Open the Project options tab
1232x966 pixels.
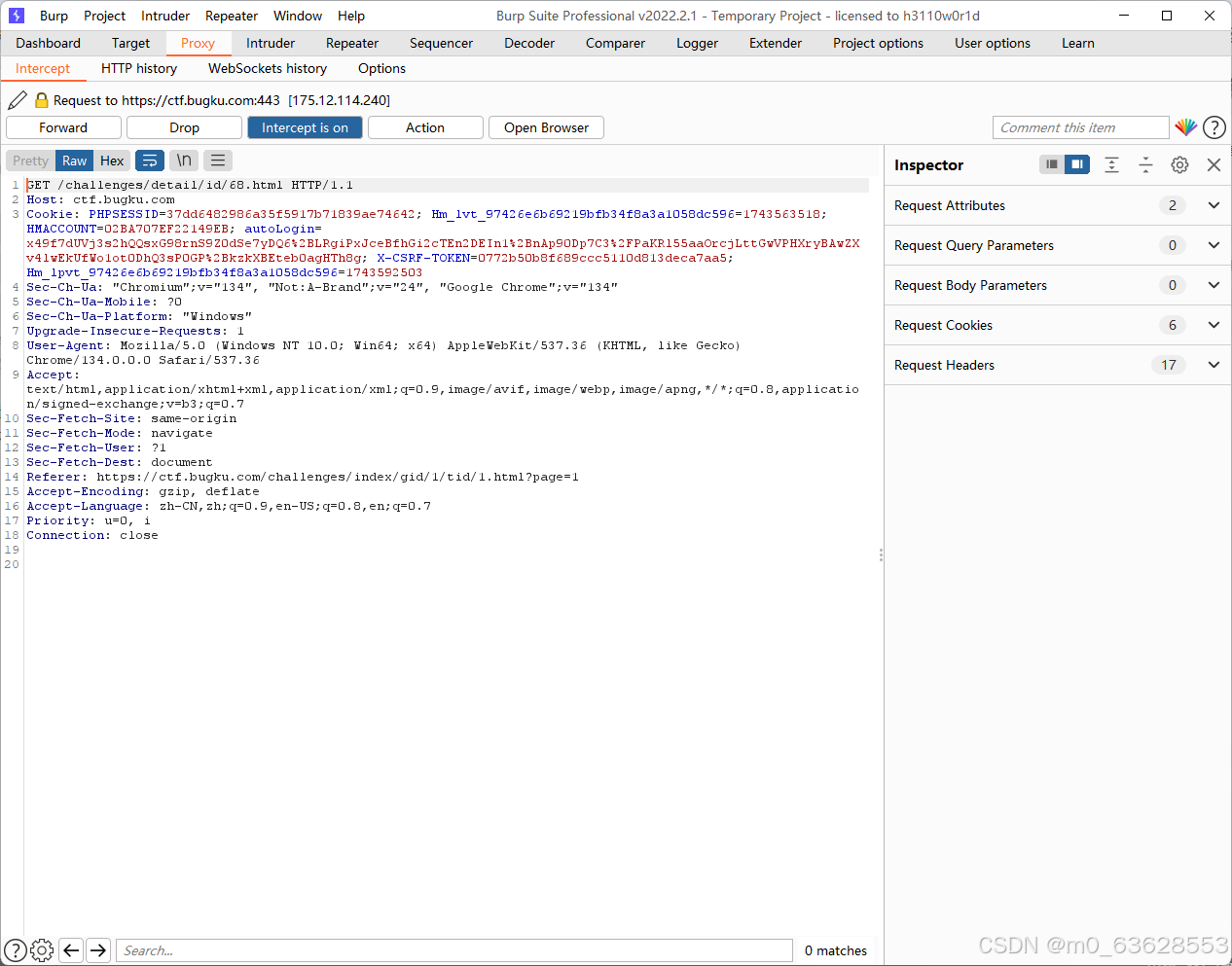point(878,43)
